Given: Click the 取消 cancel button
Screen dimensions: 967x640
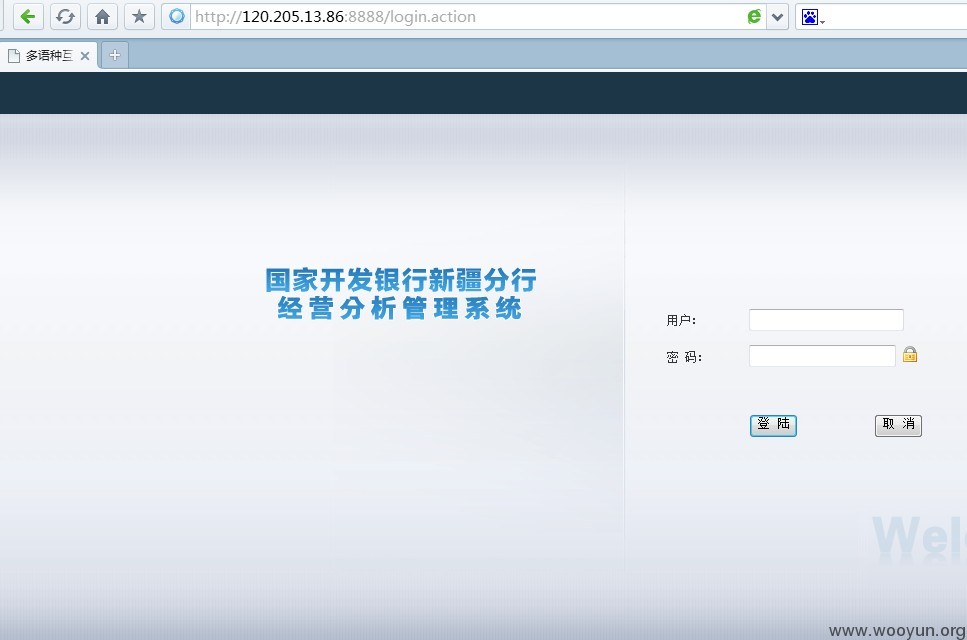Looking at the screenshot, I should tap(898, 425).
